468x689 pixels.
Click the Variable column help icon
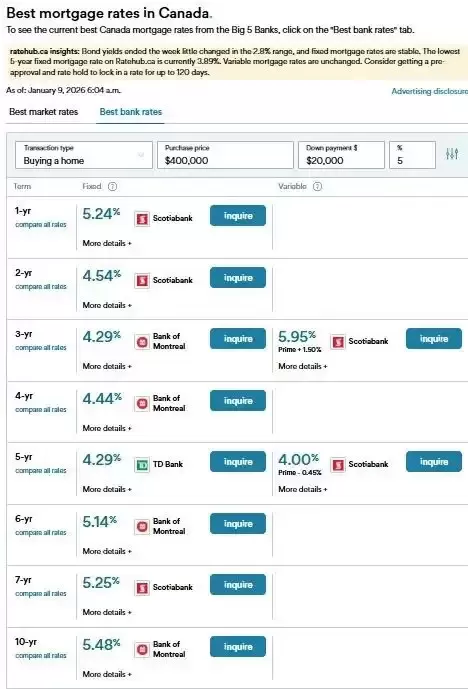tap(317, 186)
